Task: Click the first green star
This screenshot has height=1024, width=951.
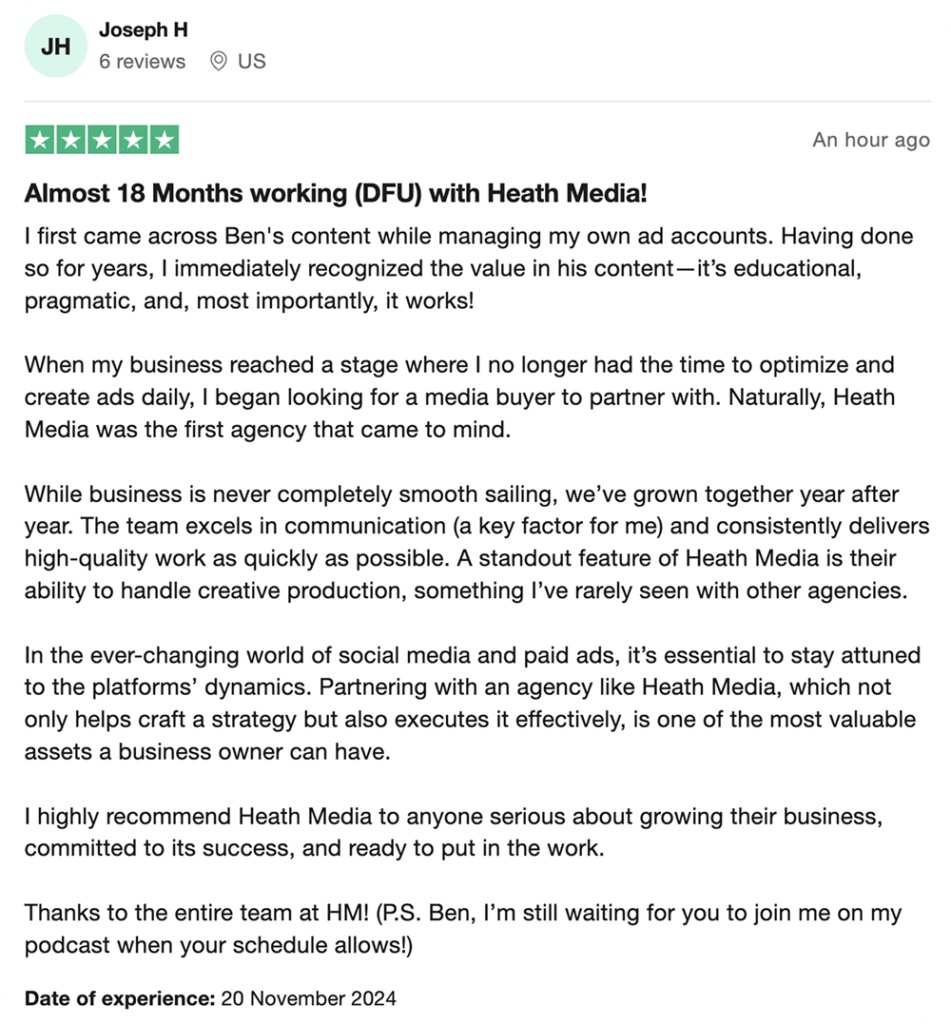Action: click(x=40, y=140)
